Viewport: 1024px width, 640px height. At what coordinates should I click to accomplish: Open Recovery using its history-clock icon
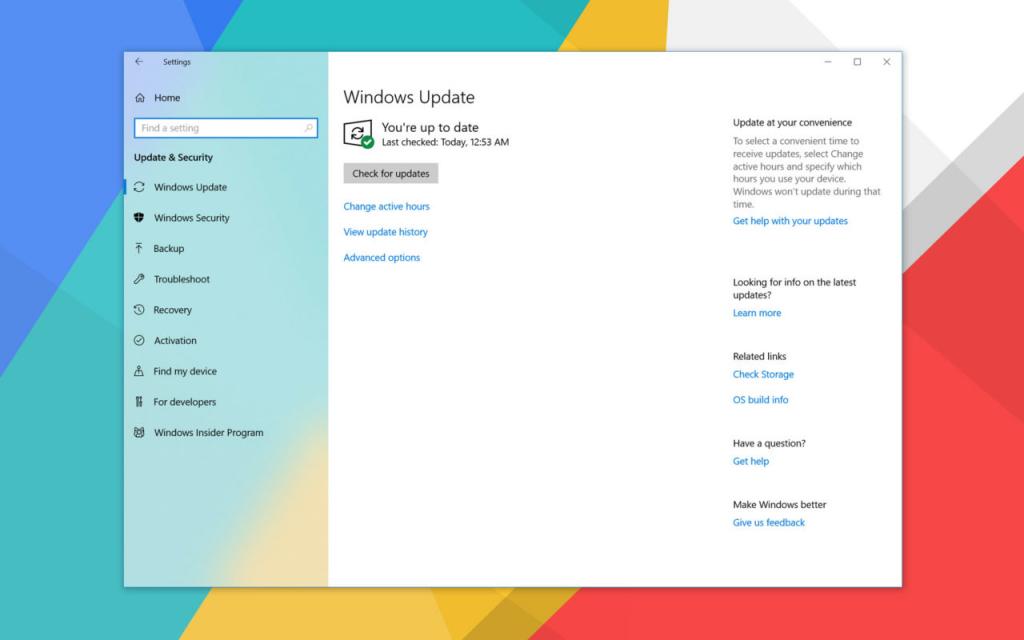141,310
